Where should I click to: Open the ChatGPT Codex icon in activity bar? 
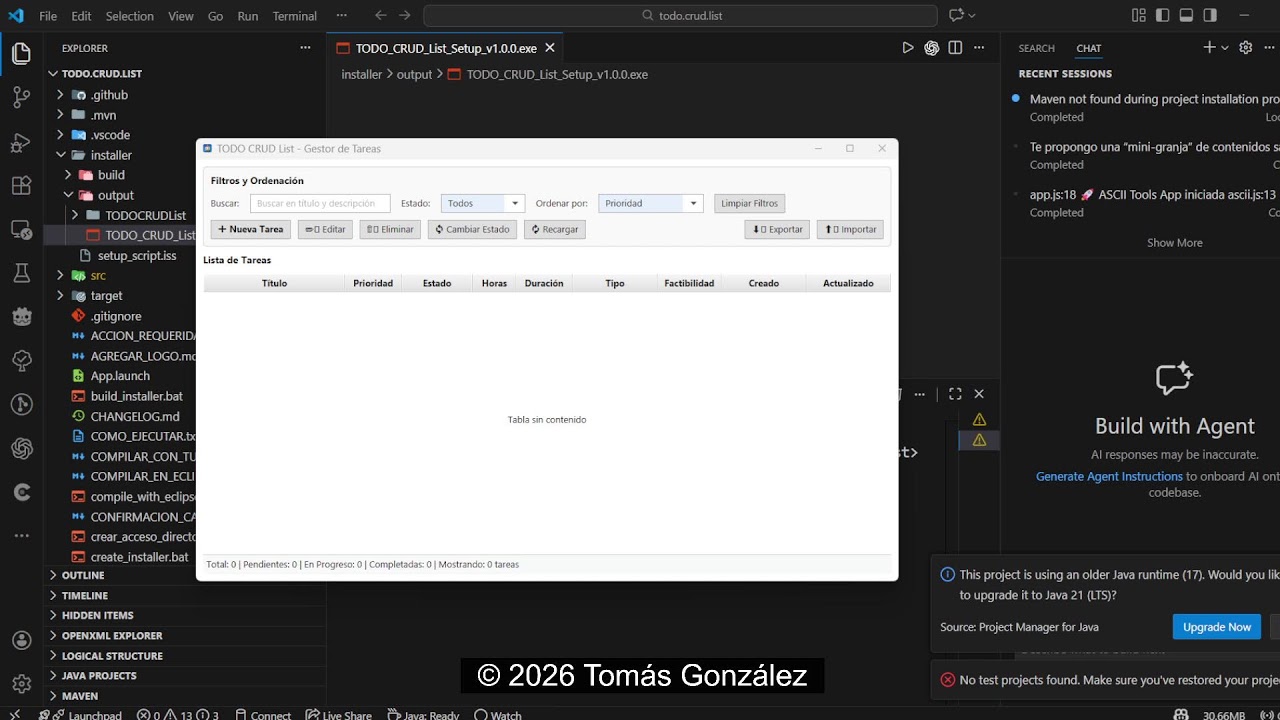[21, 449]
